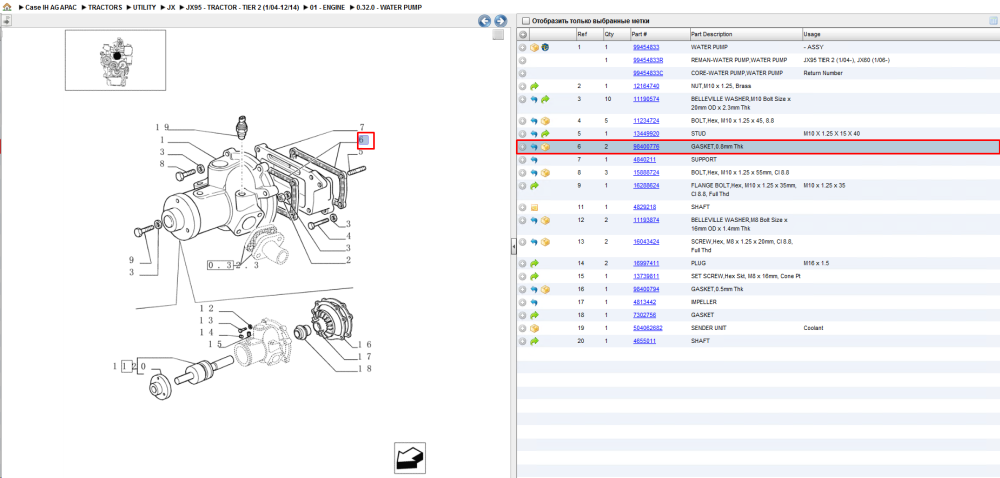Viewport: 1000px width, 478px height.
Task: Click the note icon in the Ref 11 SHAFT row
Action: pos(534,207)
